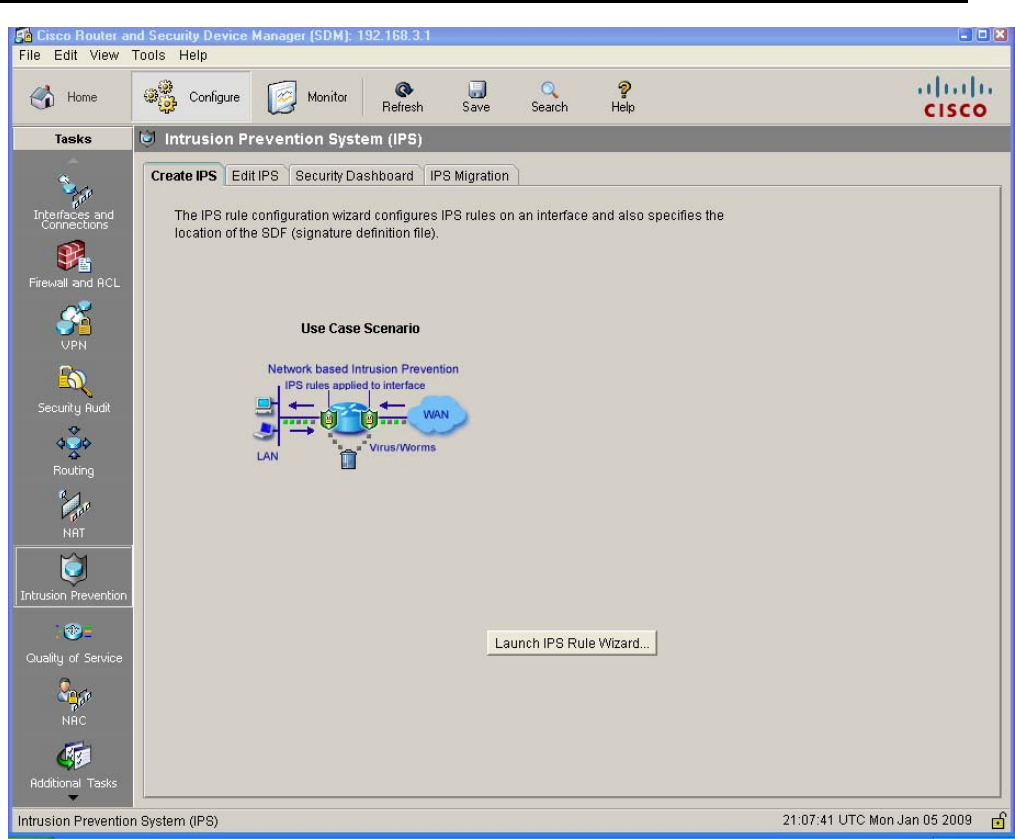Click 'Intrusion Prevention System (IPS)' status bar text
The height and width of the screenshot is (839, 1015).
[118, 820]
